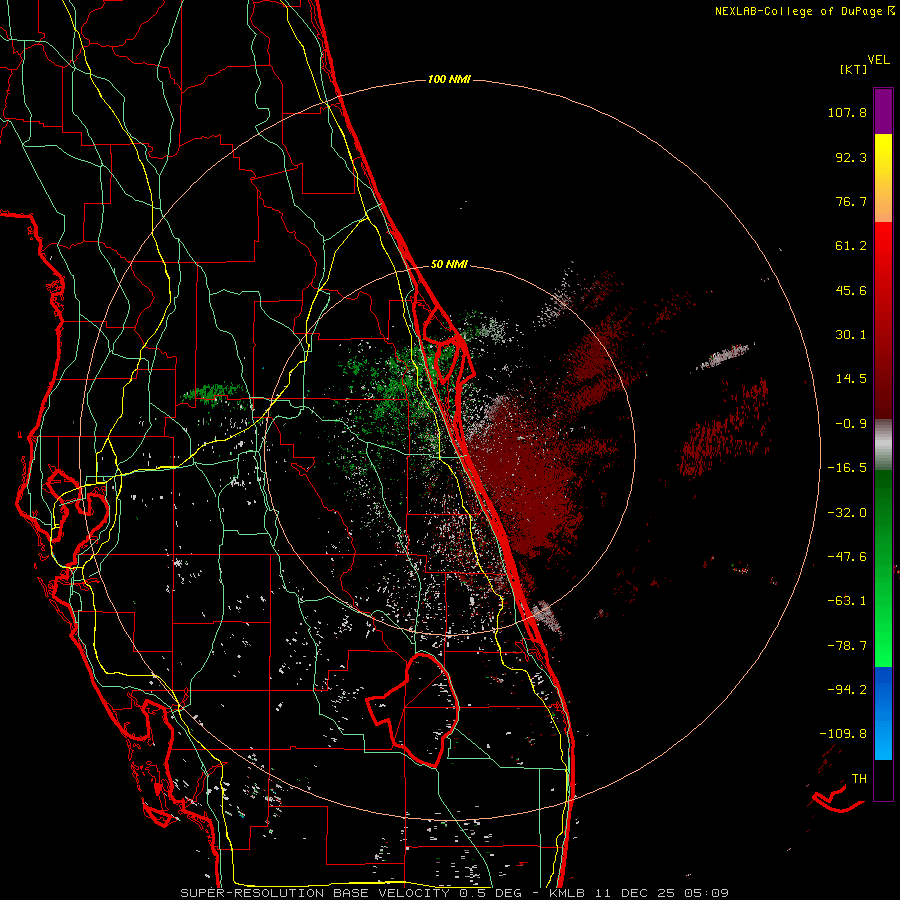This screenshot has height=900, width=900.
Task: Click the 30.1 legend value
Action: (851, 335)
